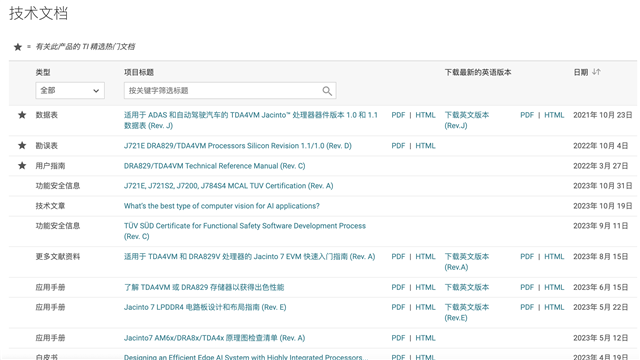Open Designing an Efficient Edge AI System link
Screen dimensions: 640x360
[246, 357]
